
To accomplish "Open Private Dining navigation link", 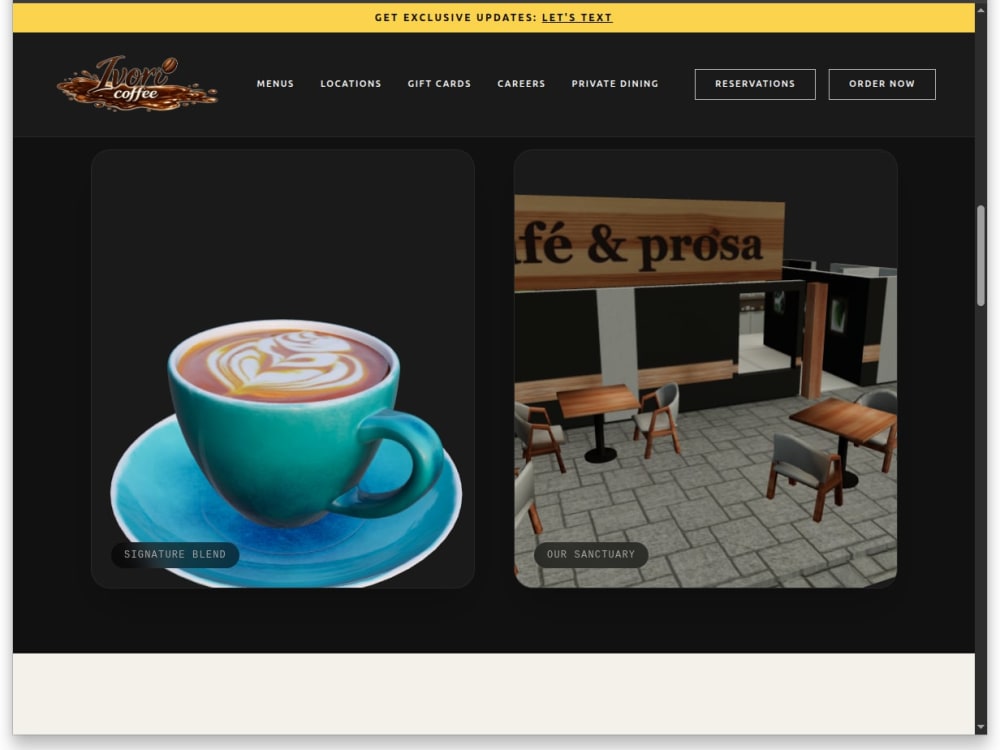I will click(x=615, y=84).
